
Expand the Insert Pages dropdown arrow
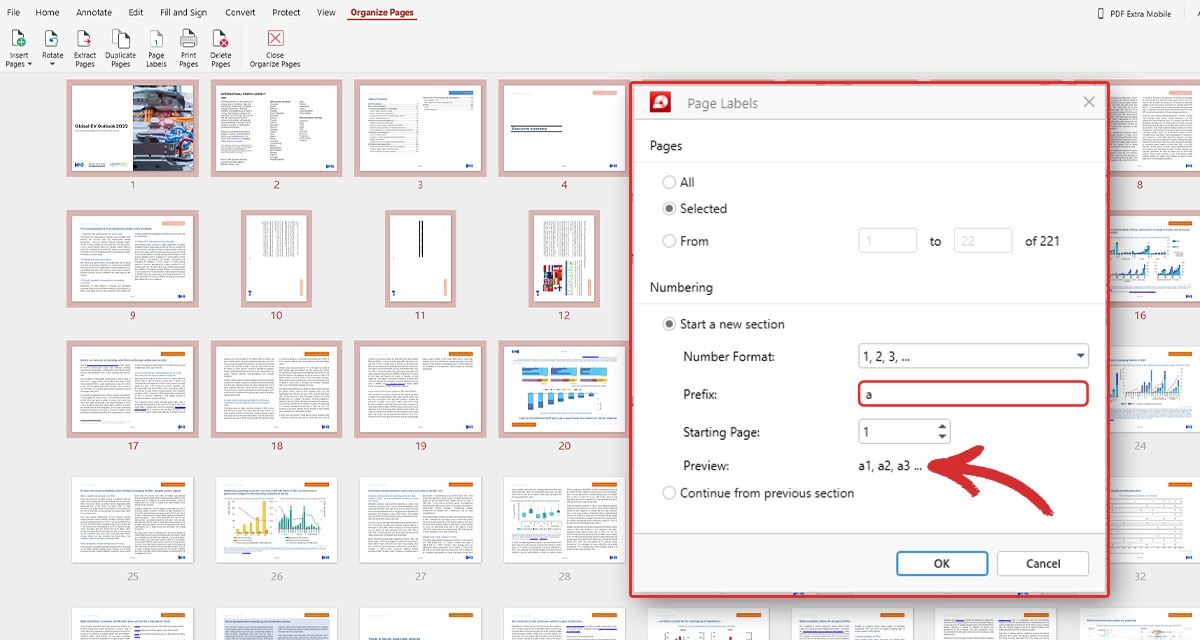[29, 65]
